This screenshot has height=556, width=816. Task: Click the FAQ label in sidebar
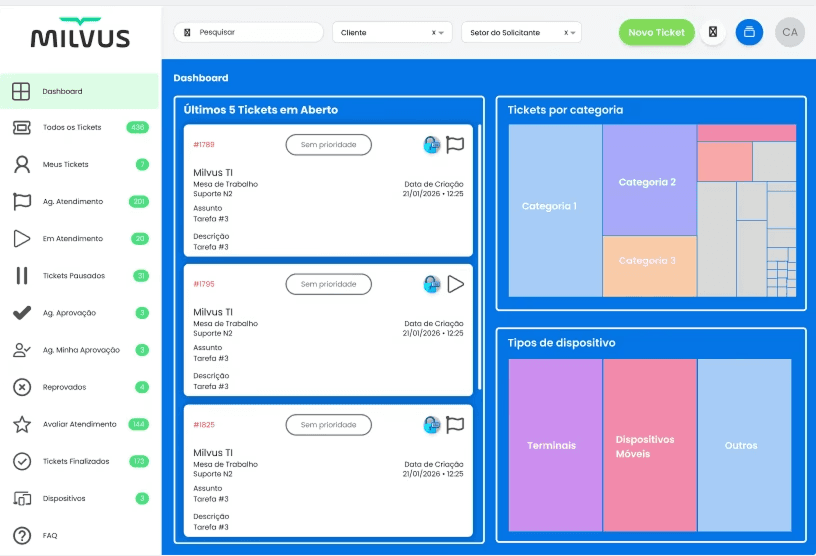(50, 536)
